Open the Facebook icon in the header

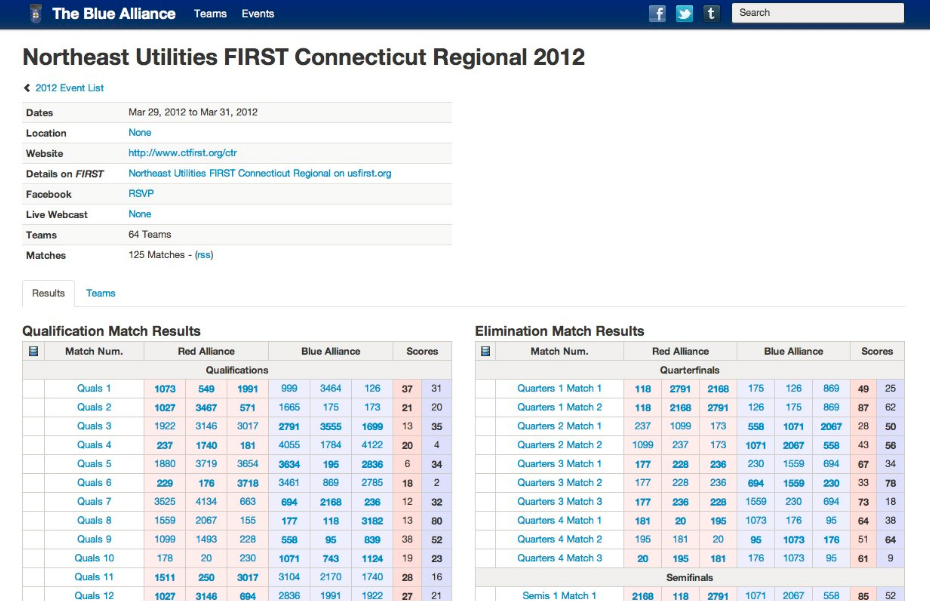coord(657,13)
